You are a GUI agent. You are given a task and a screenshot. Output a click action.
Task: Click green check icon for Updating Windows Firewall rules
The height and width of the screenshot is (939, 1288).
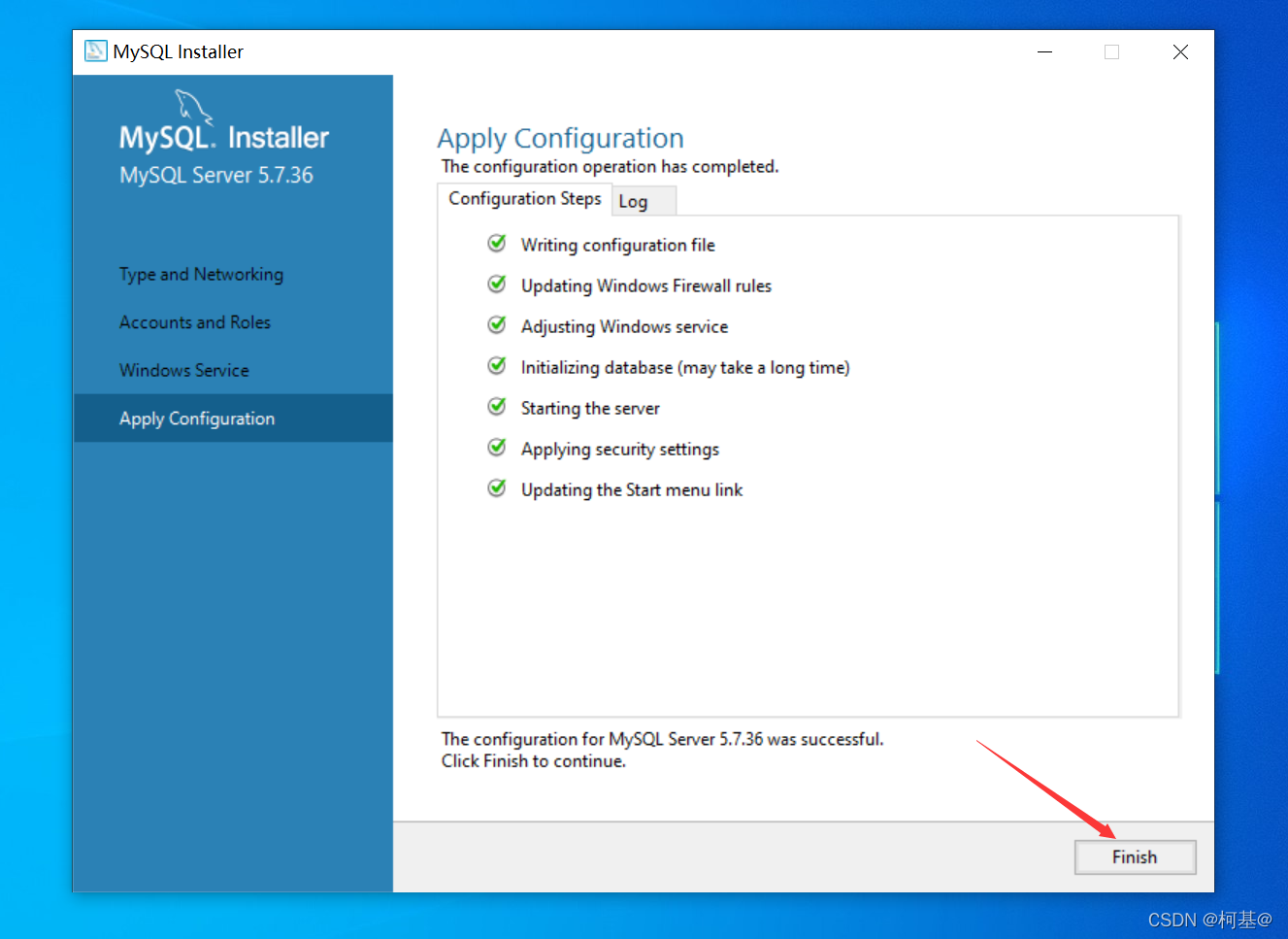pos(497,284)
